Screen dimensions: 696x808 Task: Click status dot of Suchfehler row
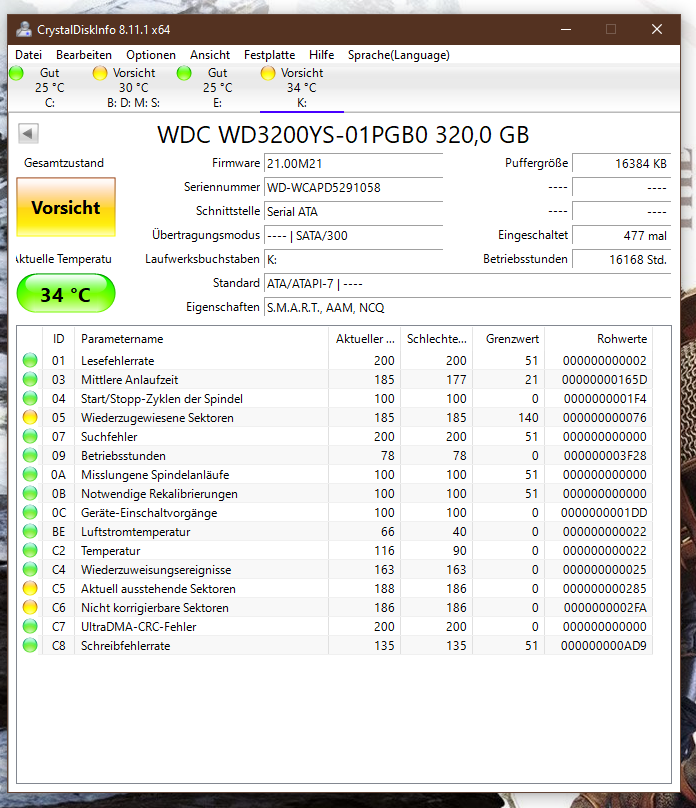30,436
